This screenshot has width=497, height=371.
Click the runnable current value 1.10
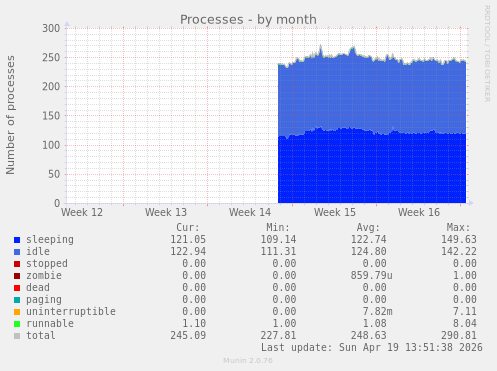coord(194,324)
